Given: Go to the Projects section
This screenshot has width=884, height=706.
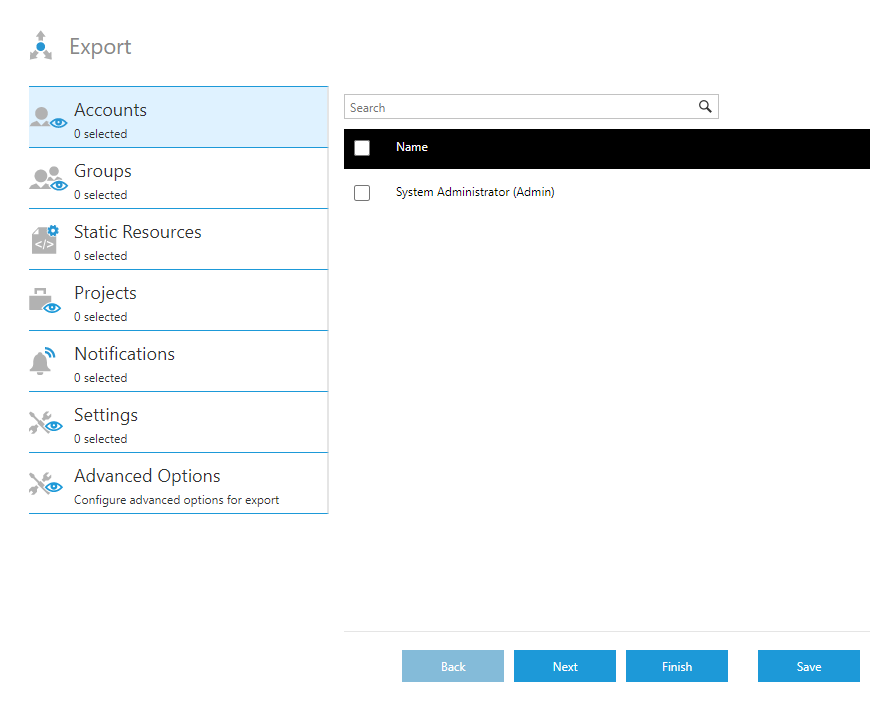Looking at the screenshot, I should click(178, 300).
